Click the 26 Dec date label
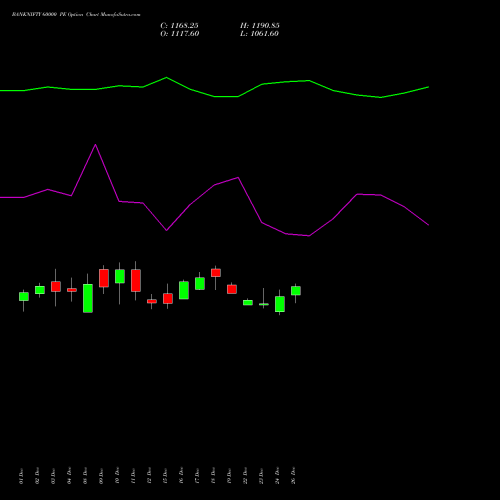Viewport: 500px width, 500px height. pyautogui.click(x=293, y=476)
